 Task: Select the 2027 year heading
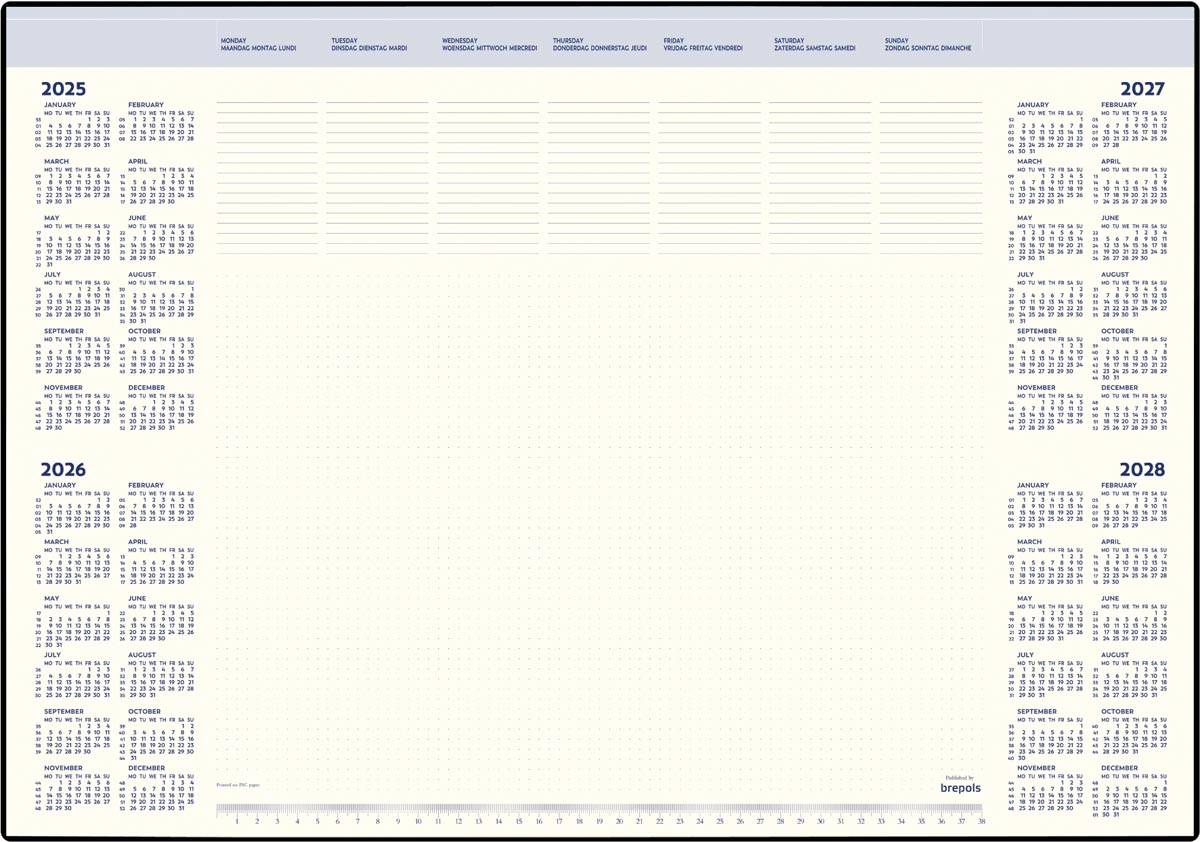(x=1142, y=89)
